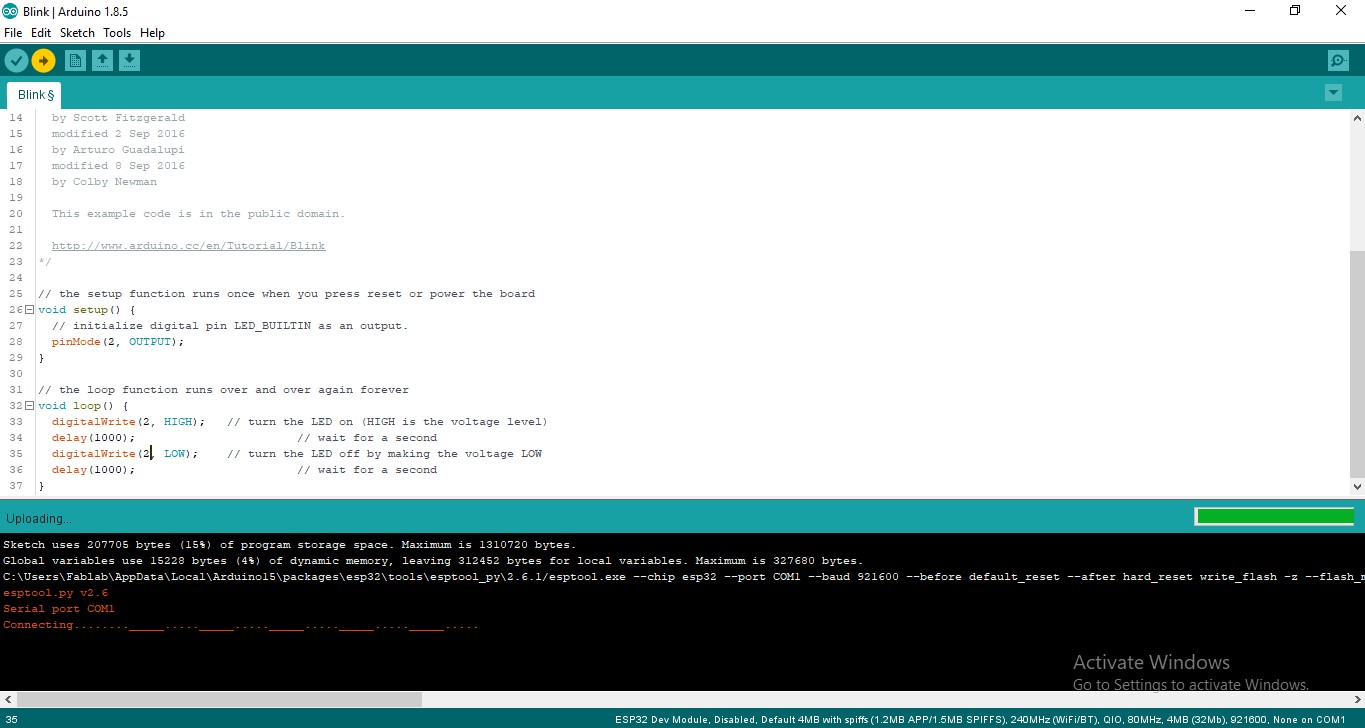The image size is (1365, 728).
Task: Collapse the setup() function fold marker
Action: [29, 310]
